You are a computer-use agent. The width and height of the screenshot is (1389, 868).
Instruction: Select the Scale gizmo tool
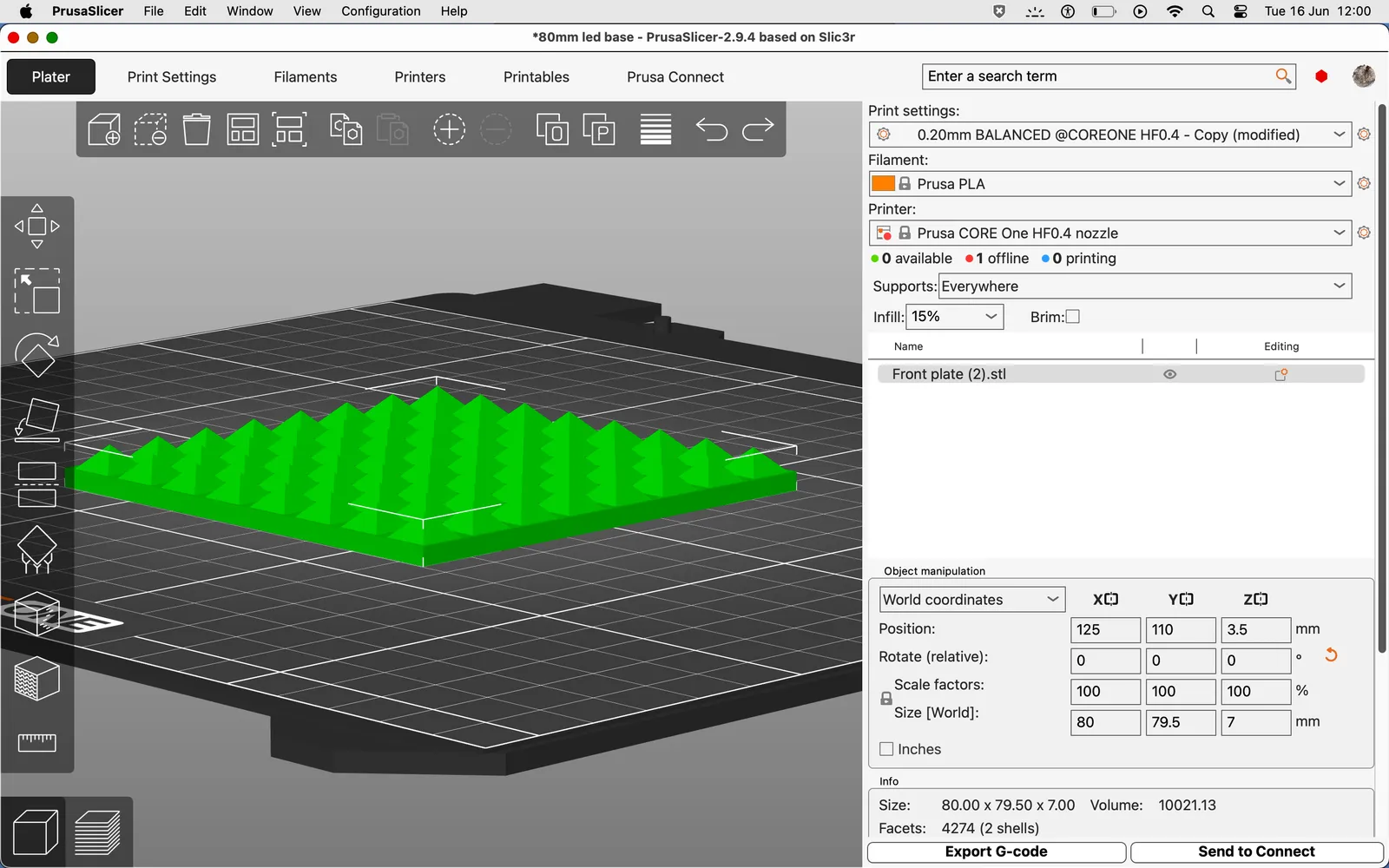tap(37, 291)
